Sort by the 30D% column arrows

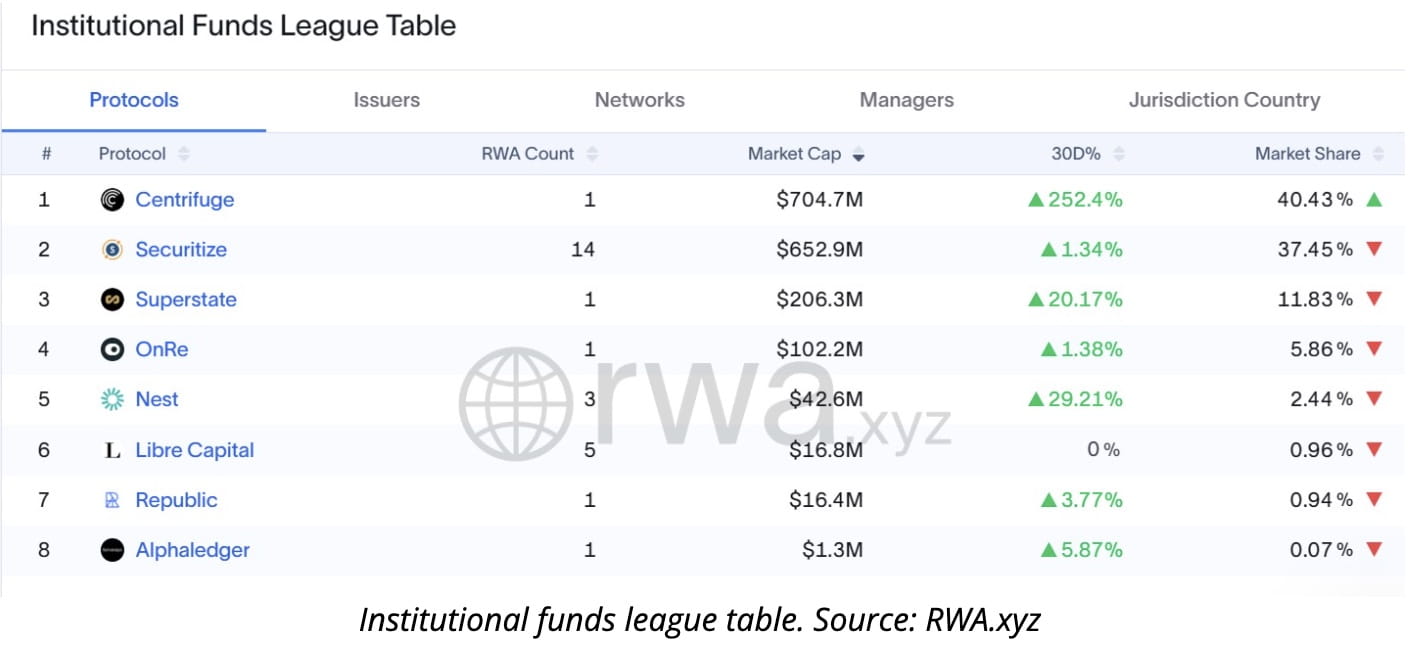1118,155
